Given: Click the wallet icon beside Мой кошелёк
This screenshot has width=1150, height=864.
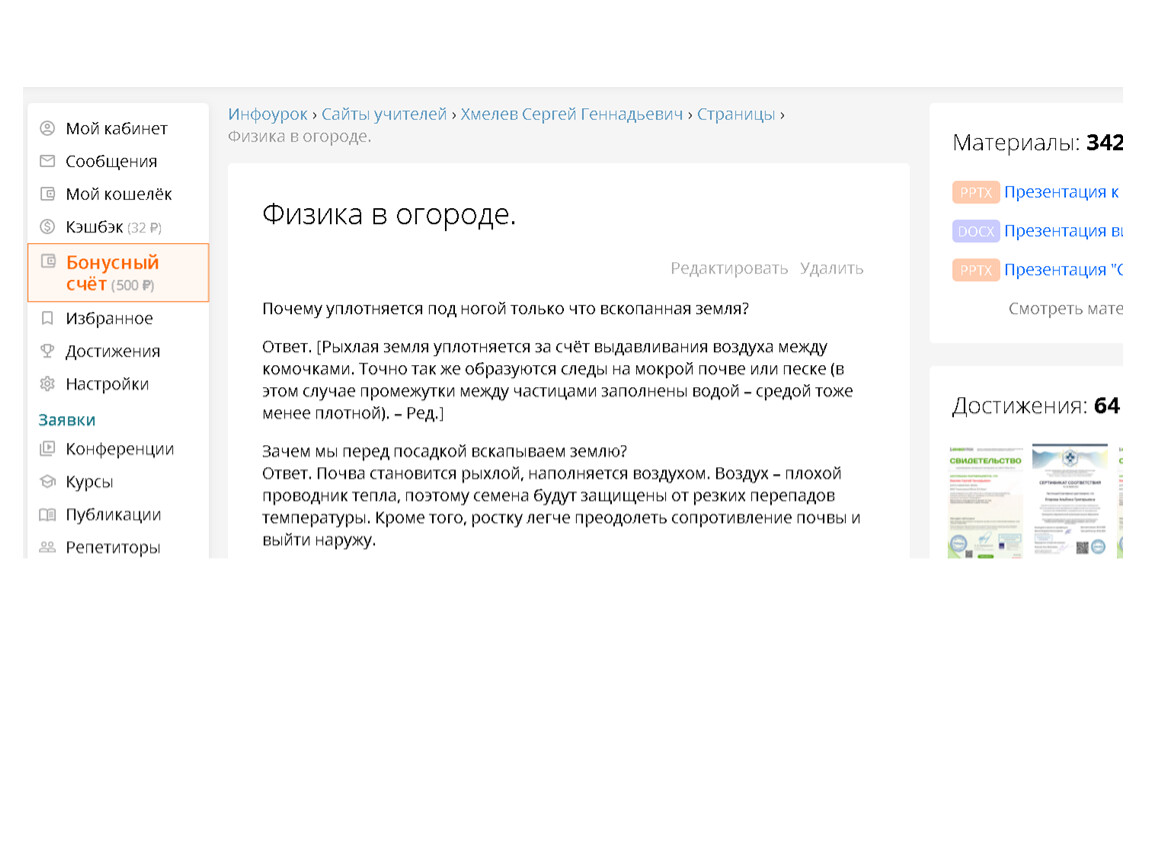Looking at the screenshot, I should pyautogui.click(x=47, y=194).
